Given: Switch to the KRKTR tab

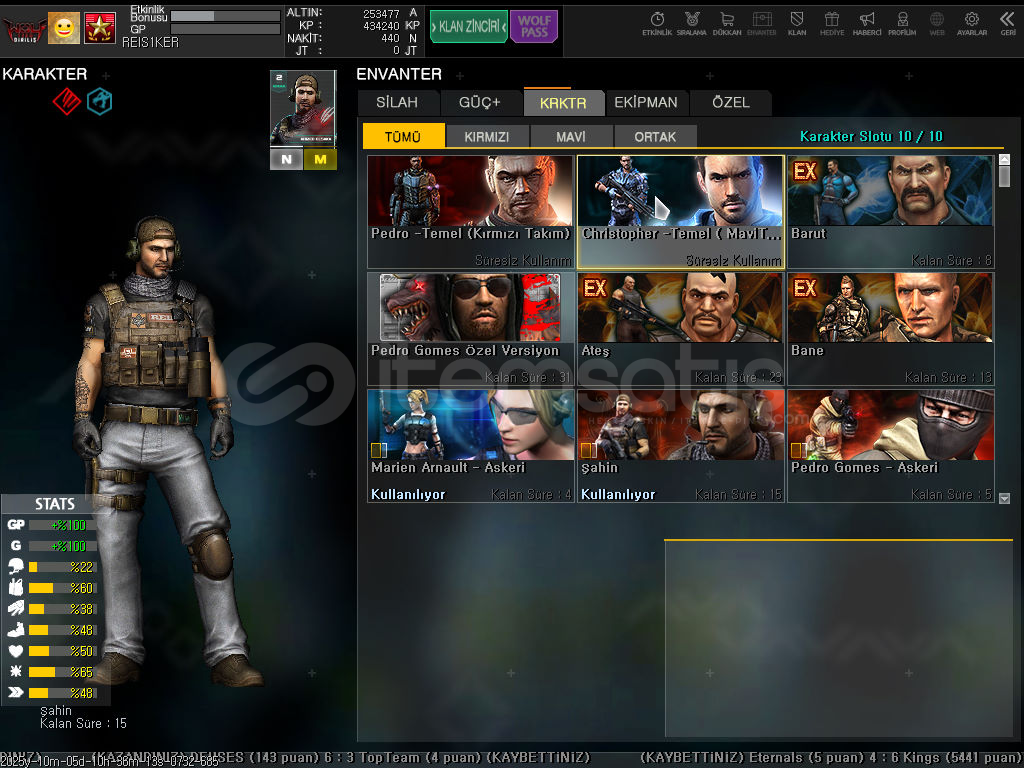Looking at the screenshot, I should (563, 103).
